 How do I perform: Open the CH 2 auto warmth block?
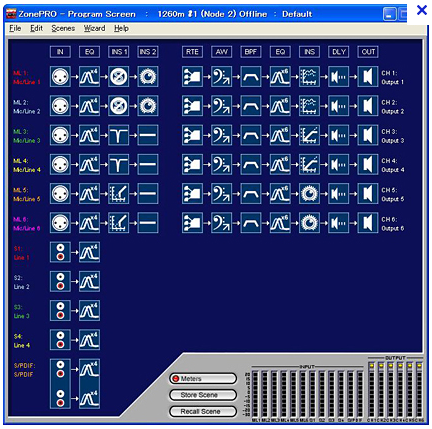[222, 106]
